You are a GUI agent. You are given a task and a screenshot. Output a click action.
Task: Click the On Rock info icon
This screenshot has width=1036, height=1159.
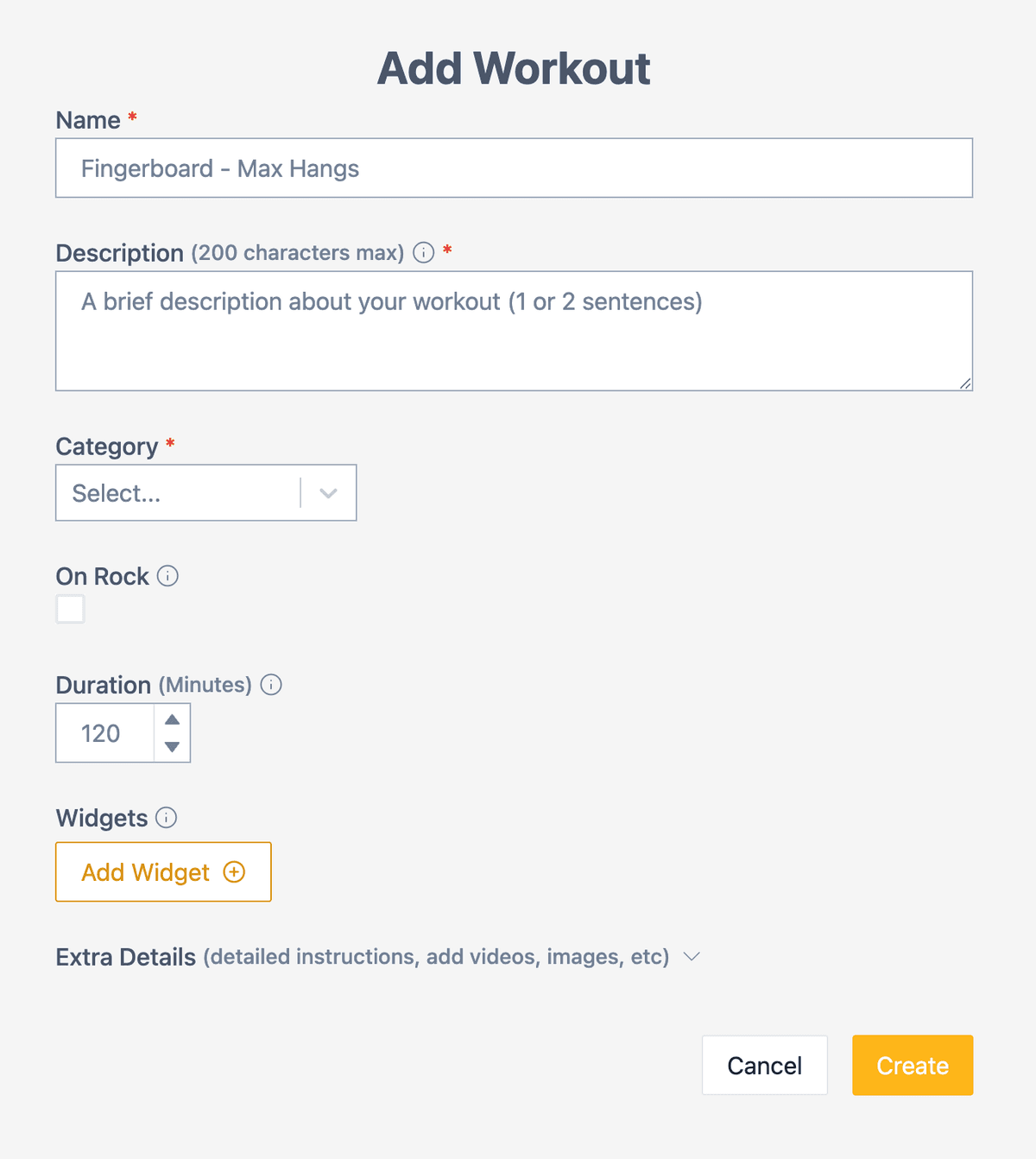click(x=168, y=576)
